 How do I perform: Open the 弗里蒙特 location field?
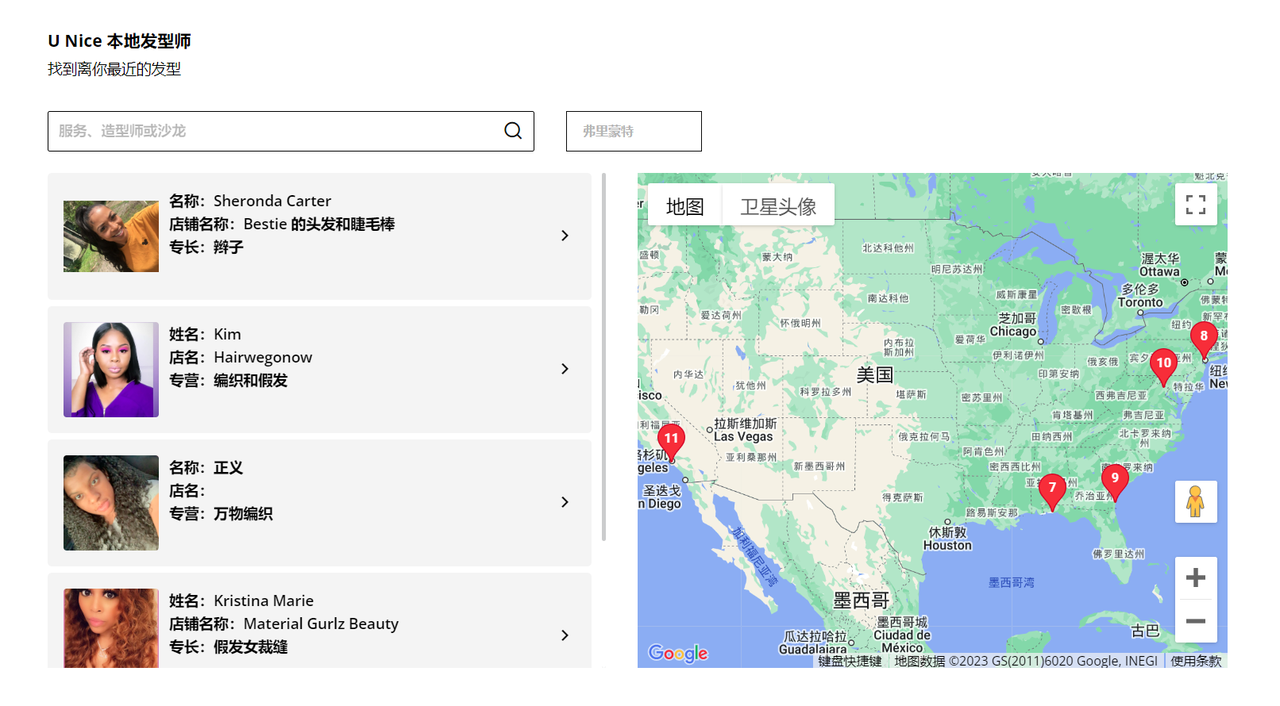point(634,131)
